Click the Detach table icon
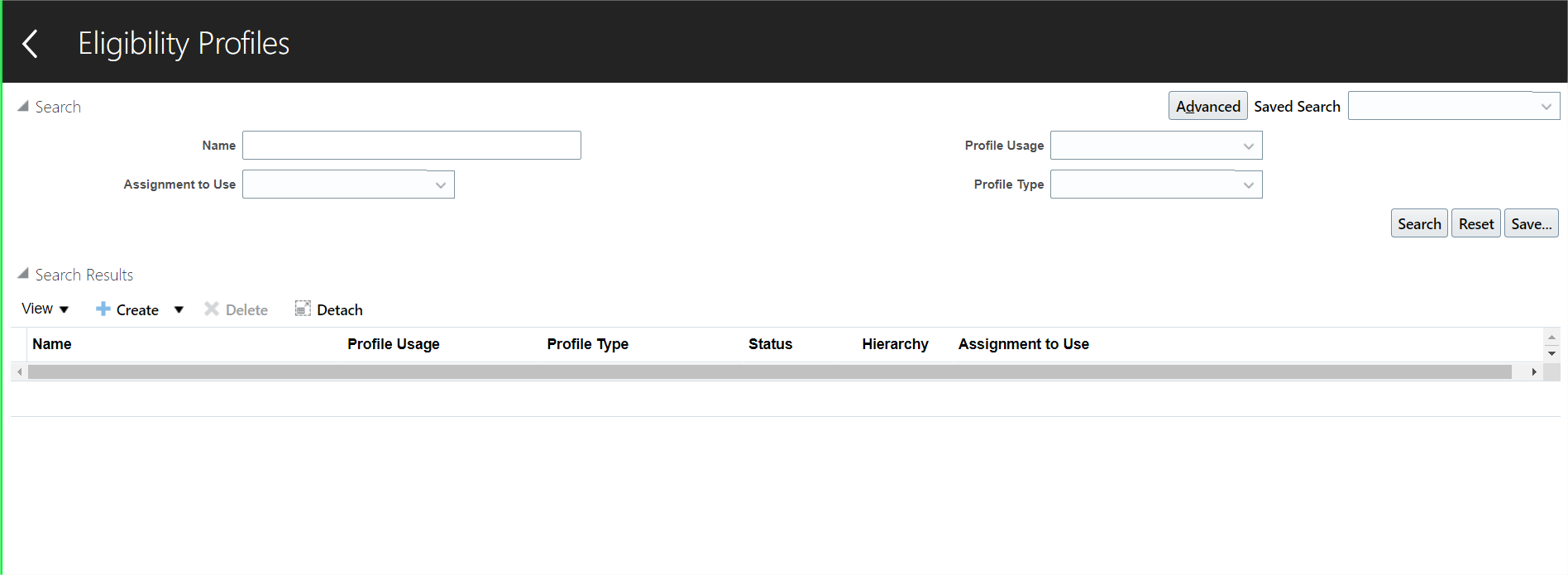 (303, 309)
